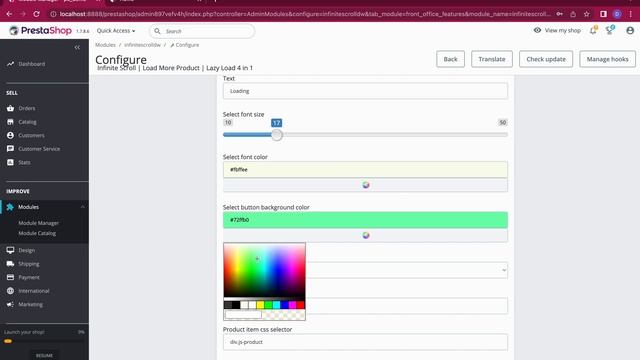Click the font size slider handle
The width and height of the screenshot is (640, 360).
point(277,135)
